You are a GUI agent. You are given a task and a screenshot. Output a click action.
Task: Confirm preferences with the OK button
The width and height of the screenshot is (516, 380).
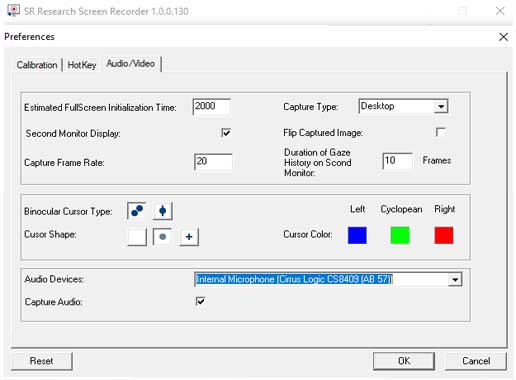[x=404, y=361]
